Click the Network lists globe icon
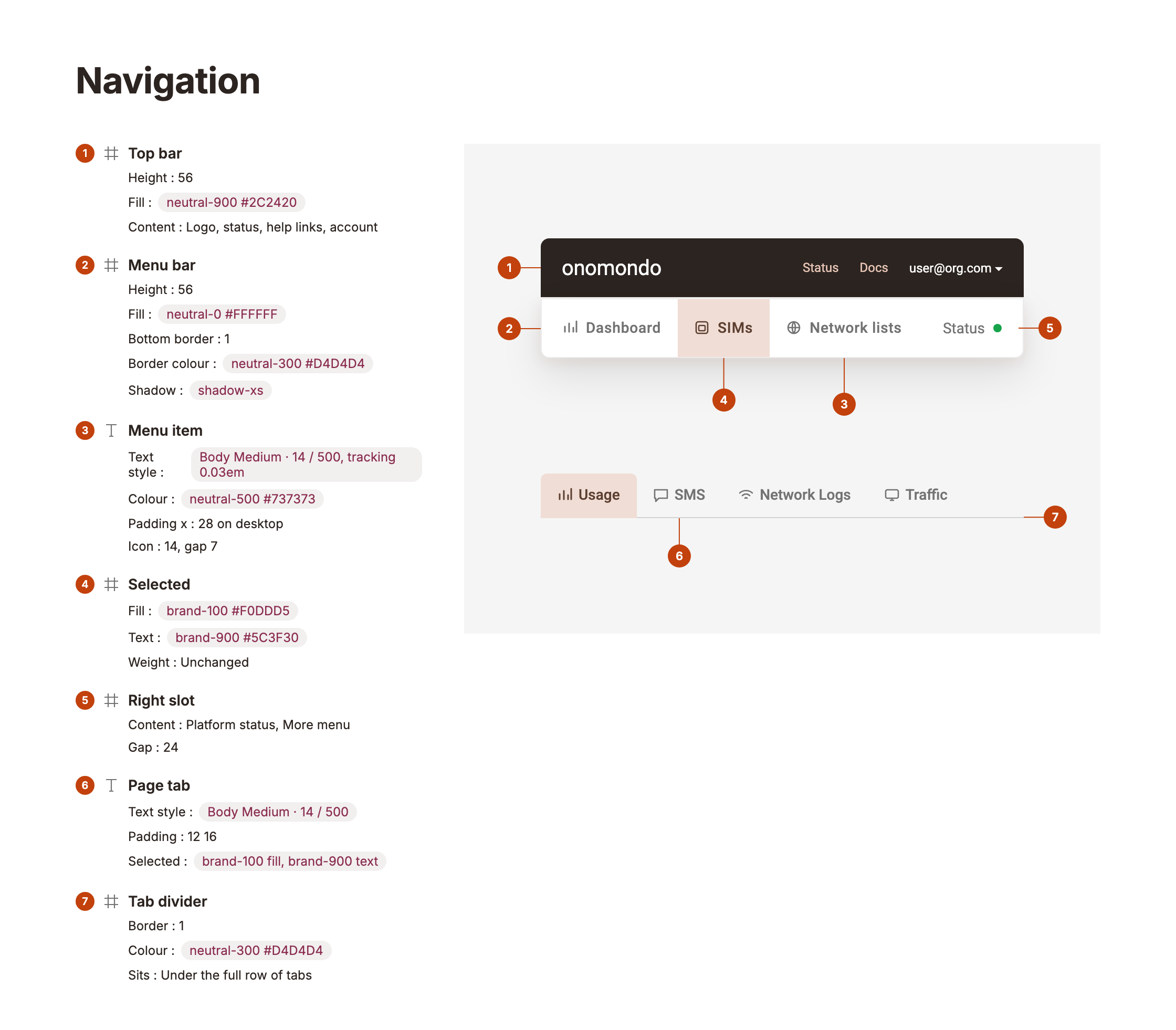Screen dimensions: 1176x1030 pyautogui.click(x=794, y=328)
